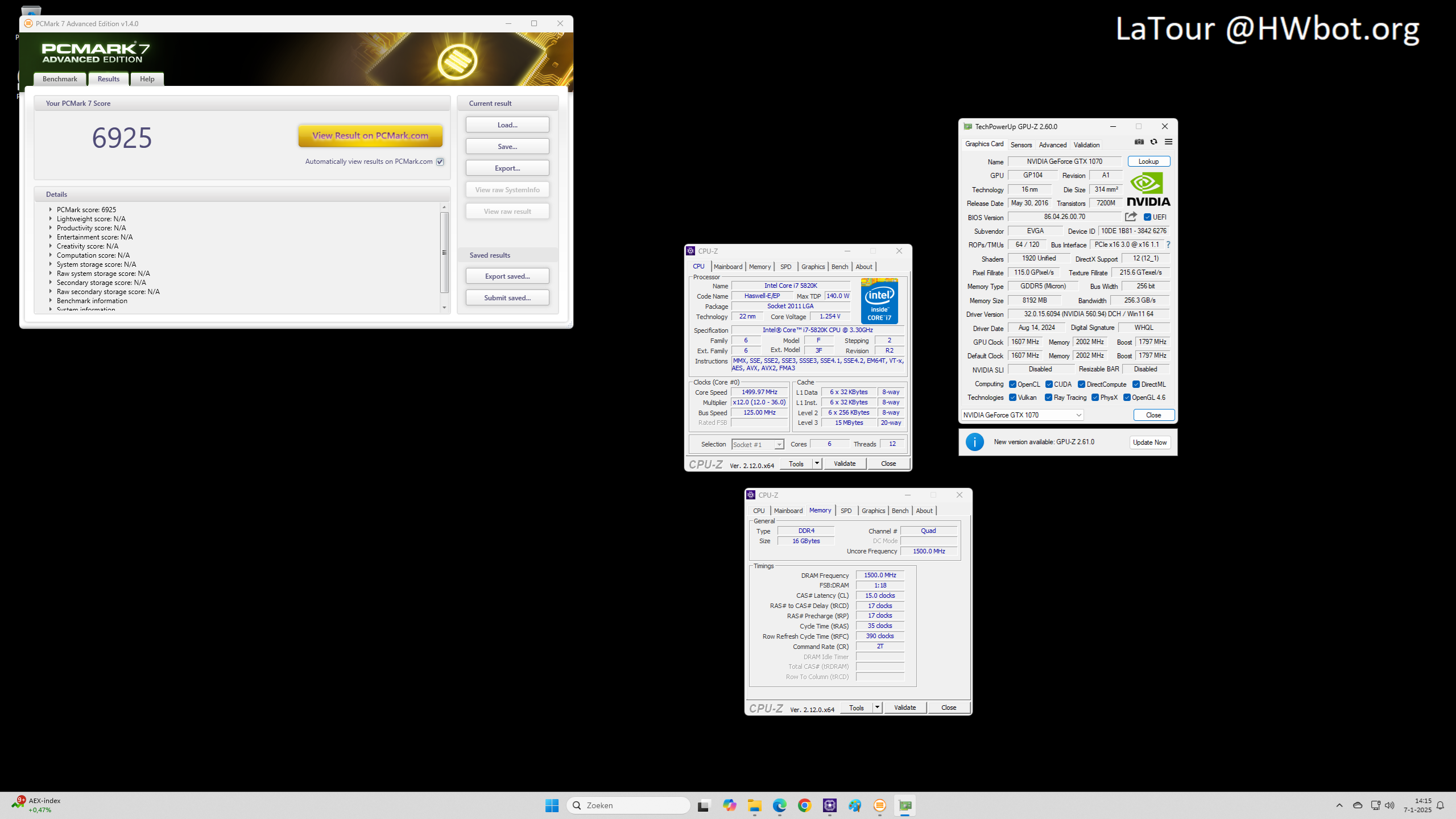1456x819 pixels.
Task: Click Validate in the CPU-Z CPU window
Action: tap(845, 464)
